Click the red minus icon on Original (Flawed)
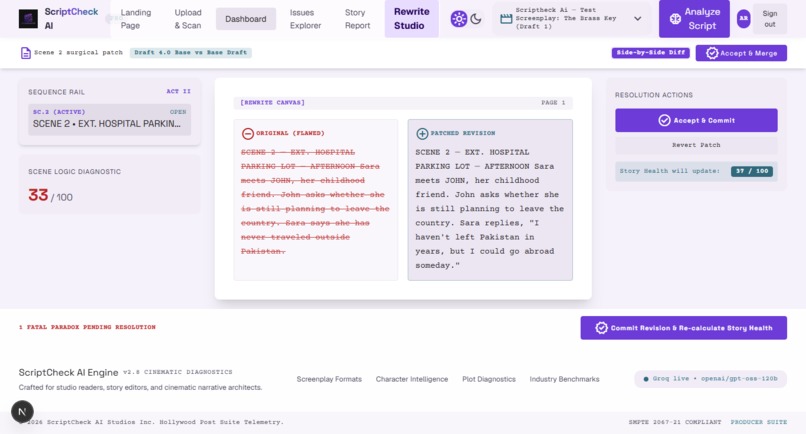Viewport: 806px width, 434px height. point(248,134)
